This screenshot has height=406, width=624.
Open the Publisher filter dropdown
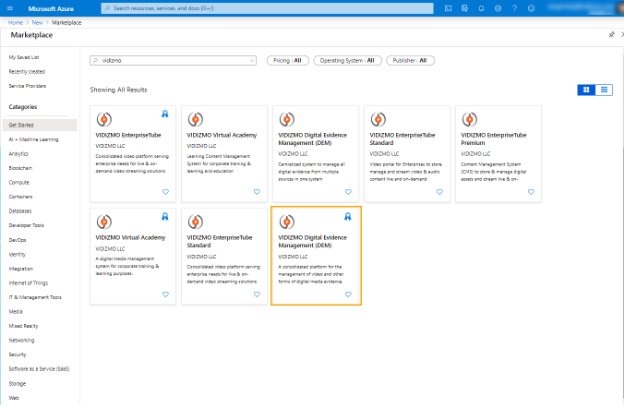click(x=409, y=60)
